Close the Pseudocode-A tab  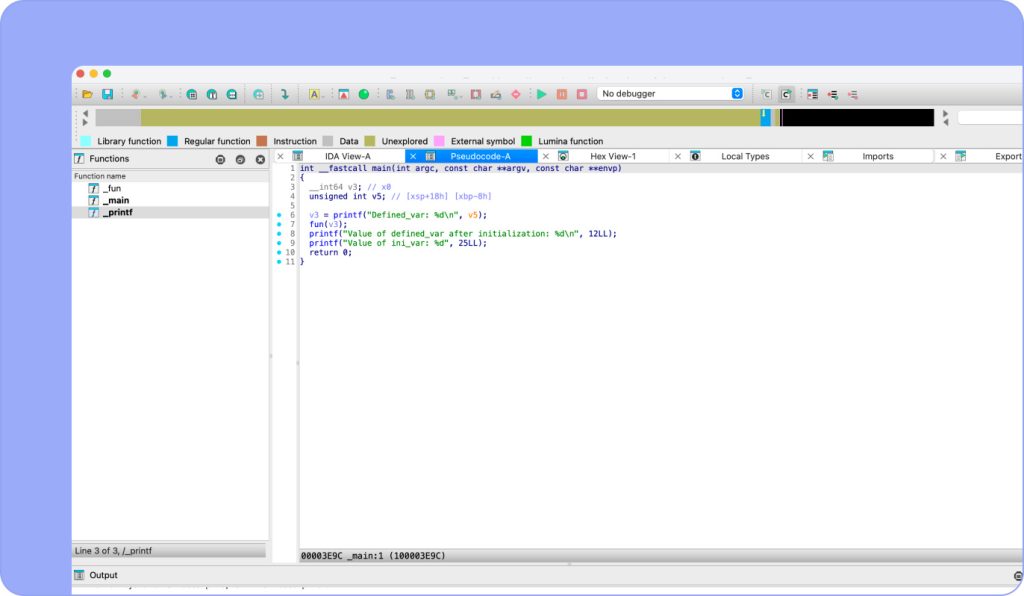(413, 157)
